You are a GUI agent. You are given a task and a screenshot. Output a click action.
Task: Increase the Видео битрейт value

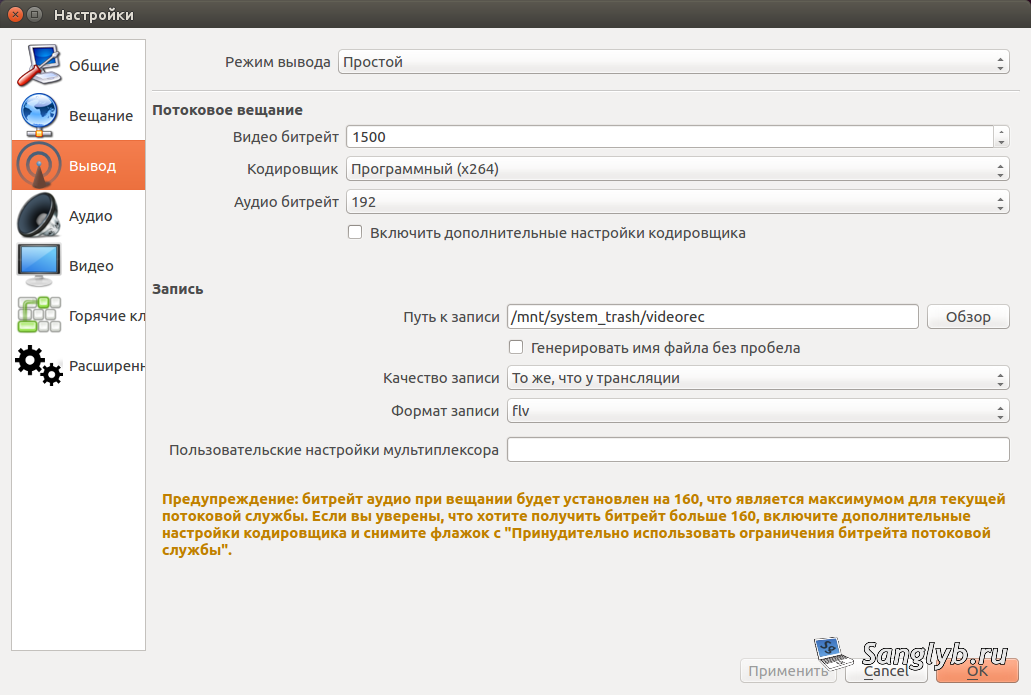point(1001,132)
